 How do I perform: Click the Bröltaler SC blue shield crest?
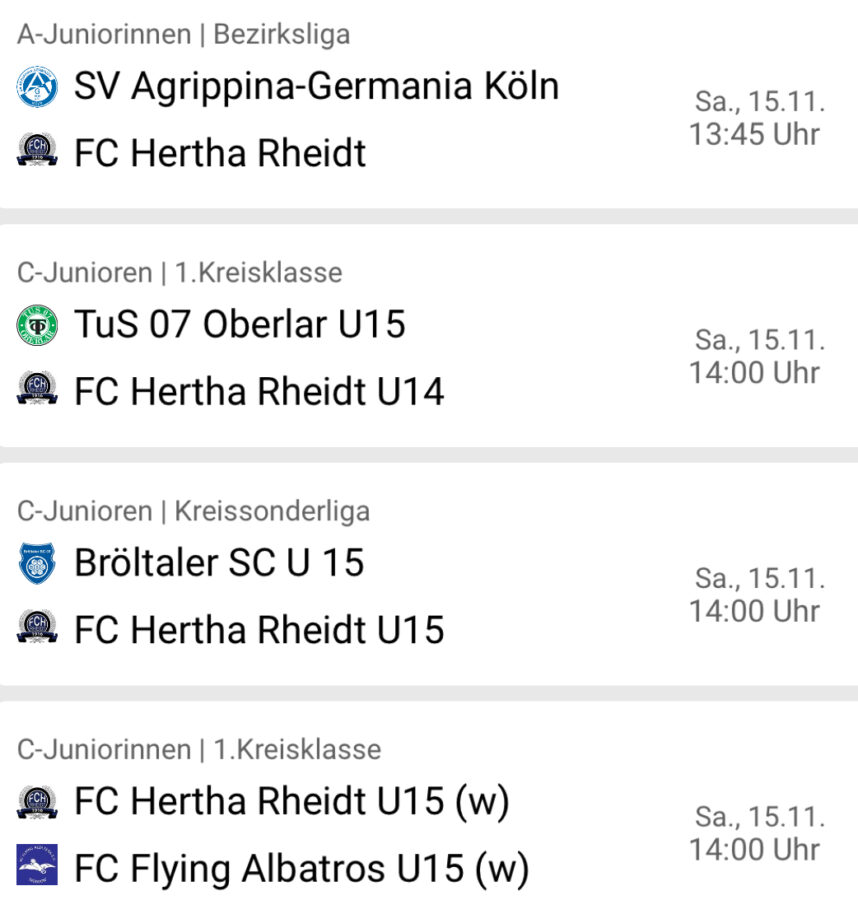38,564
